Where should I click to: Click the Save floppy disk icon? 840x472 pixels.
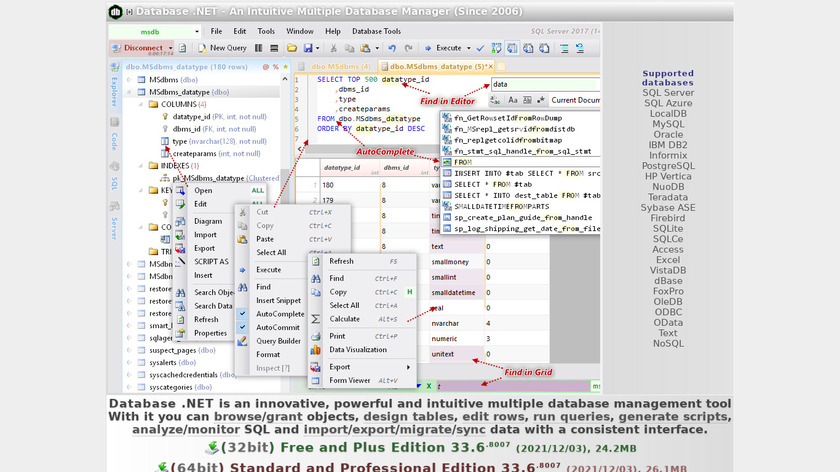pyautogui.click(x=308, y=48)
